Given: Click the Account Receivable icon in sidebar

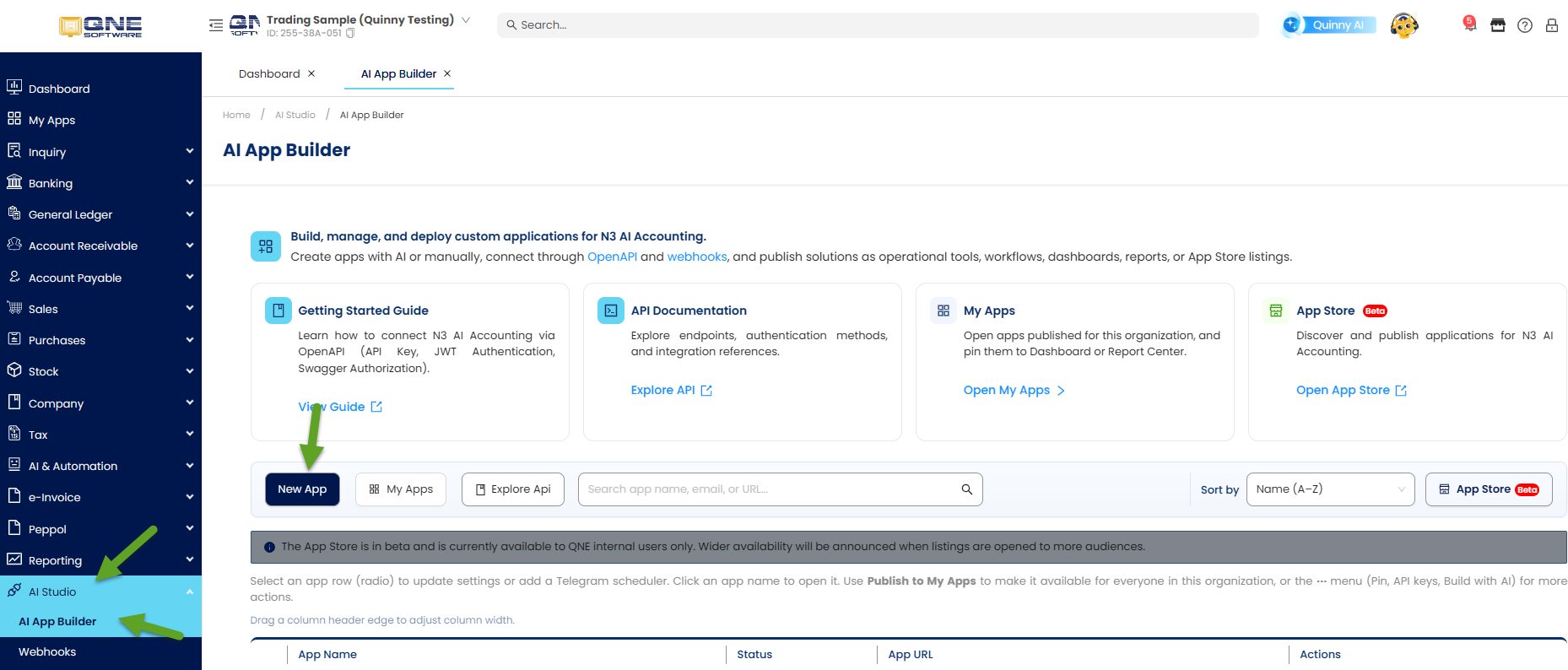Looking at the screenshot, I should point(14,245).
